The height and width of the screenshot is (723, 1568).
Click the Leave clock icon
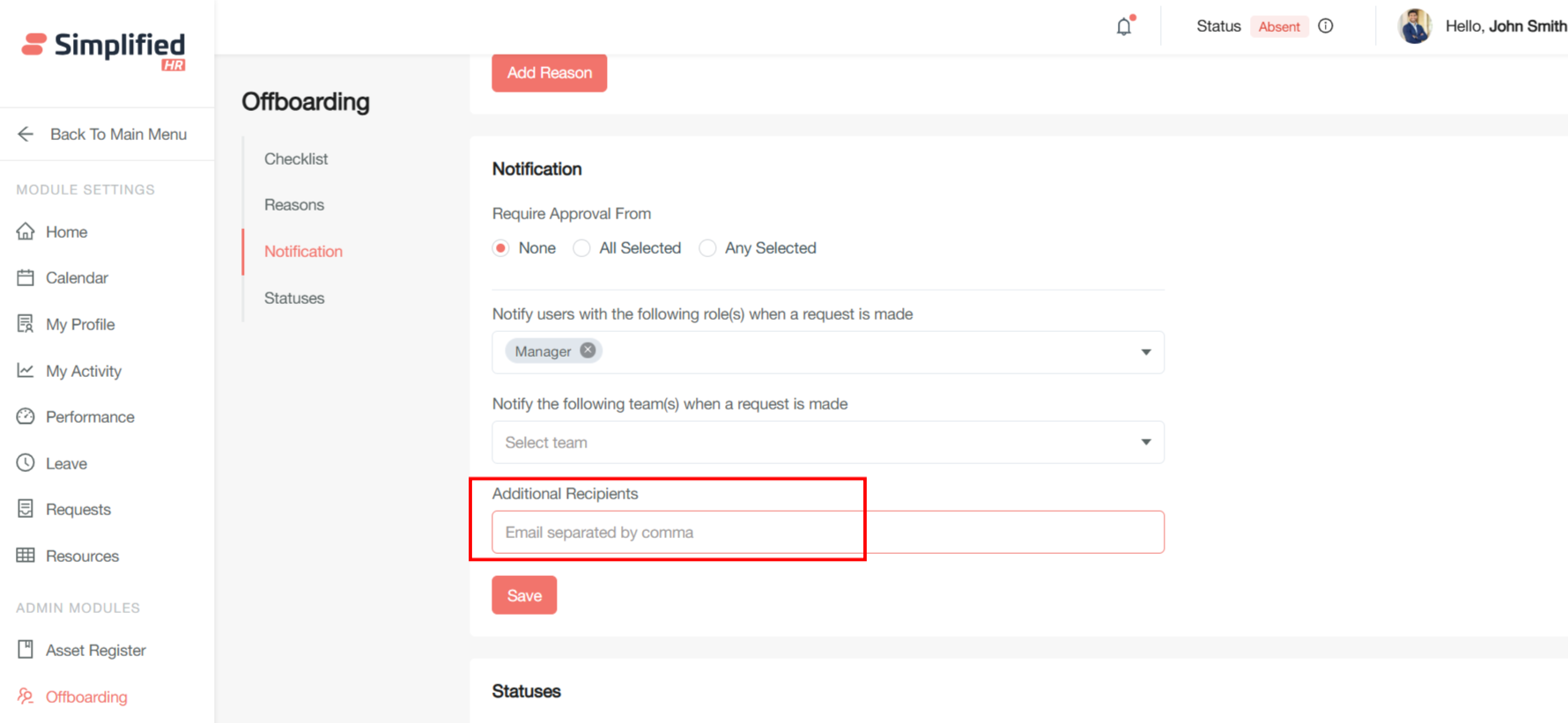tap(26, 463)
